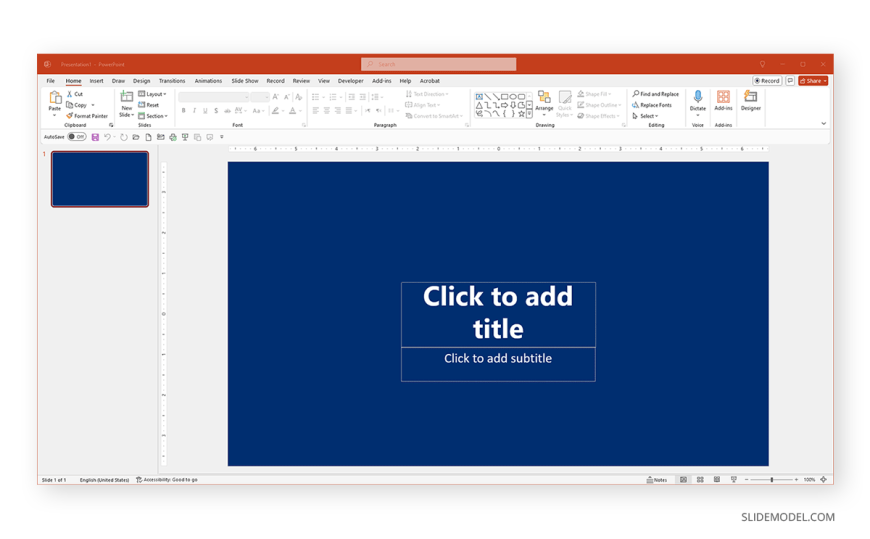870x539 pixels.
Task: Open the comments icon beside Record
Action: click(x=790, y=80)
